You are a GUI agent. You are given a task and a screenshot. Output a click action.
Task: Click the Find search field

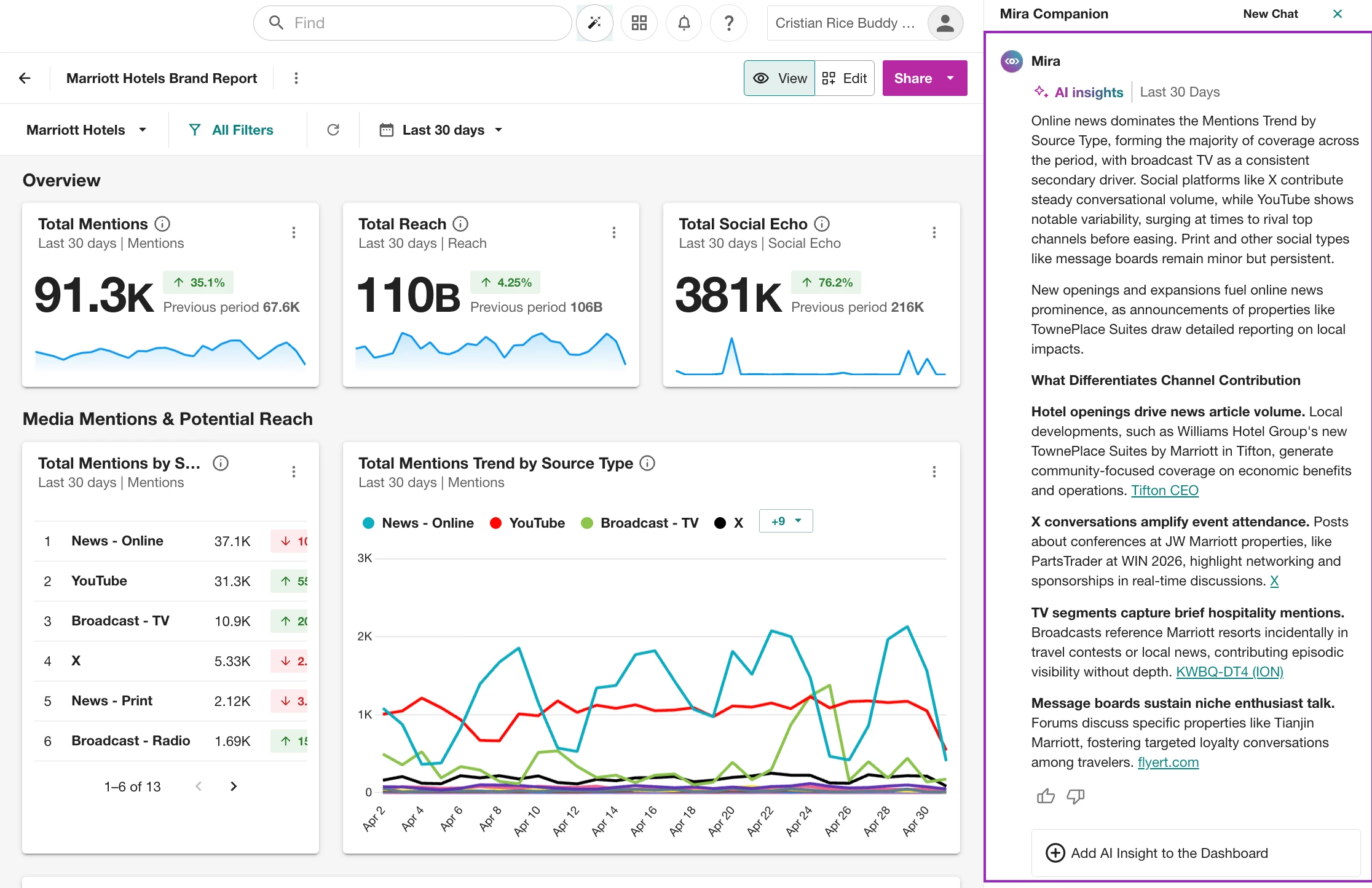point(412,23)
